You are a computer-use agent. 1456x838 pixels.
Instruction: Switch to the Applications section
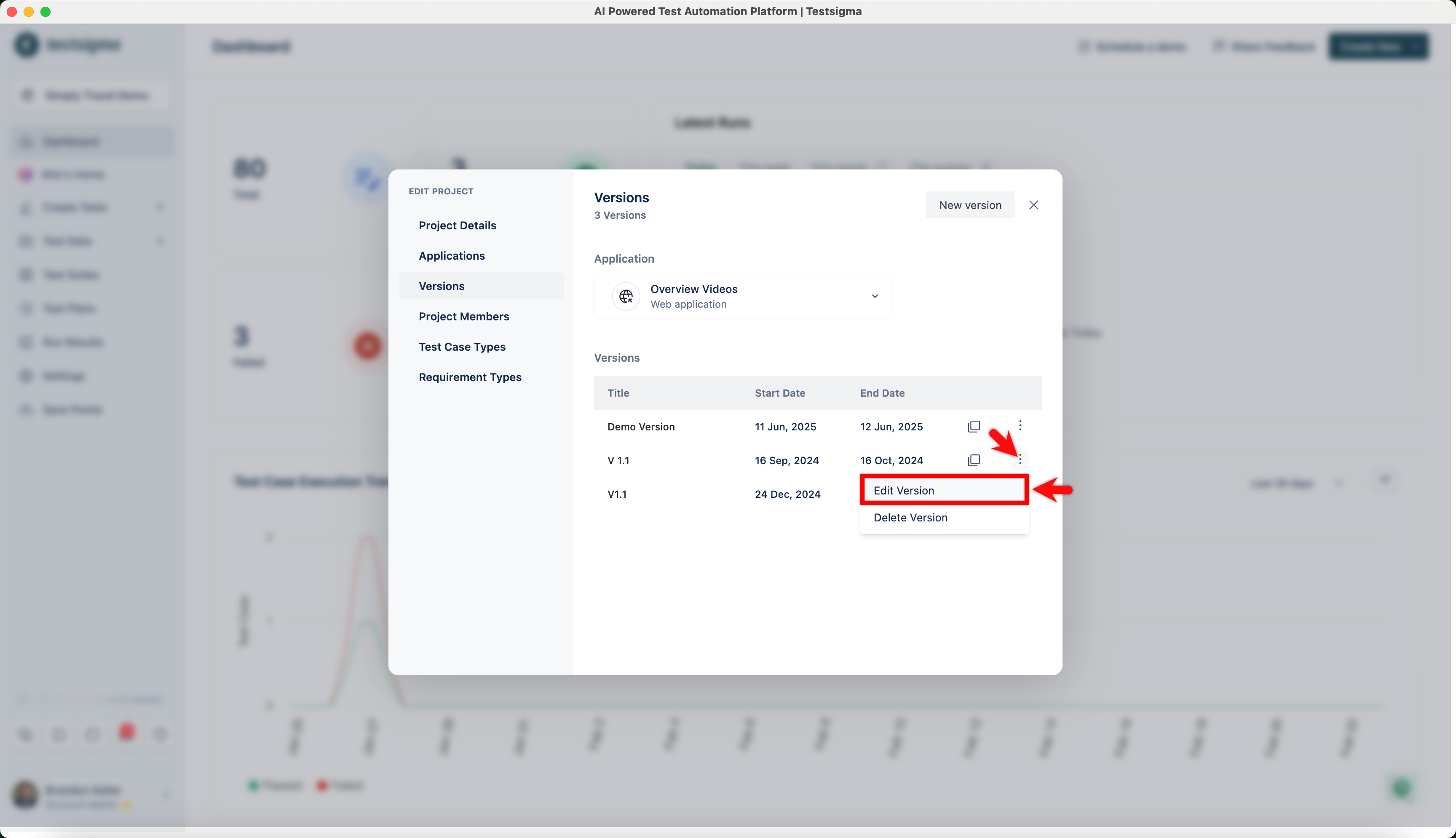coord(451,255)
